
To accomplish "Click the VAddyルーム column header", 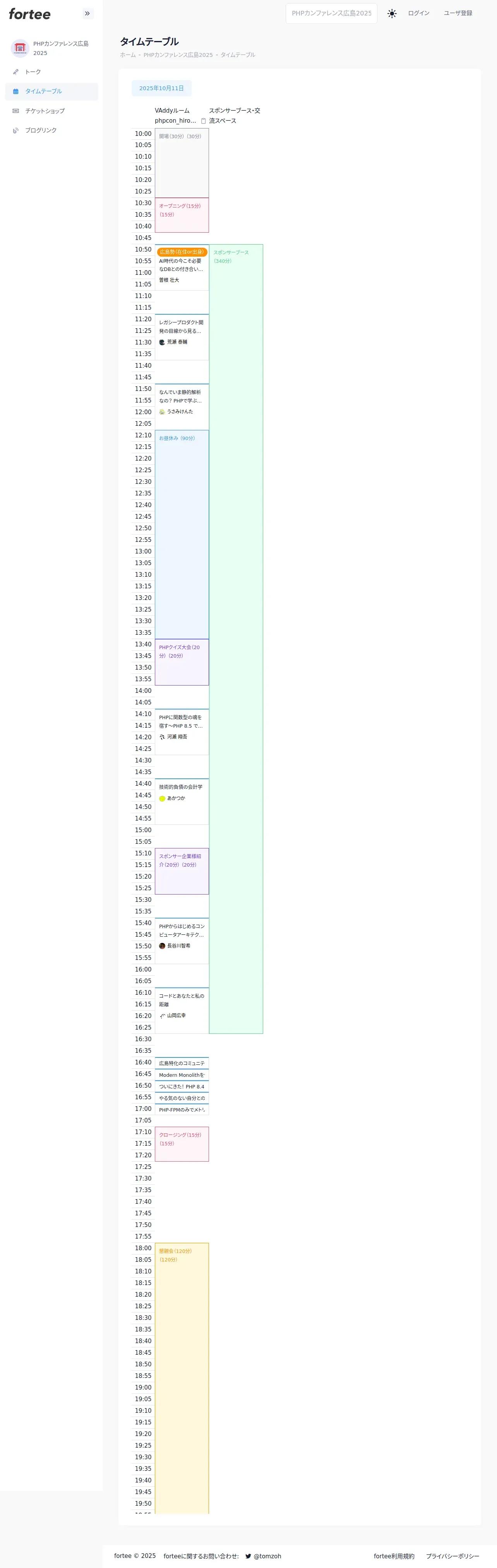I will point(172,111).
